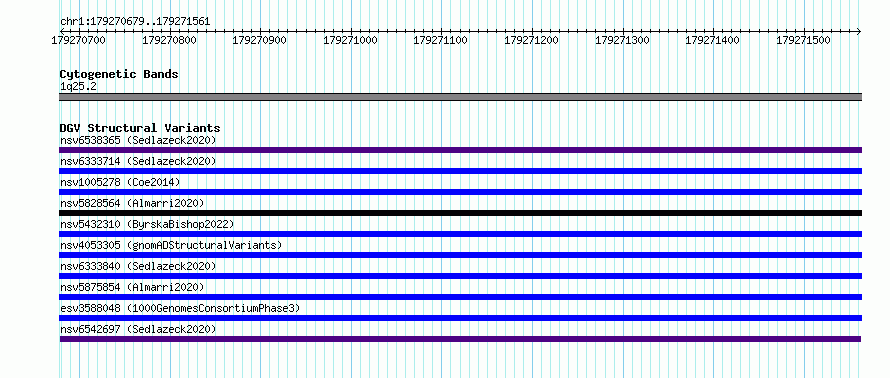The image size is (890, 378).
Task: Open variant label nsv6333714 (Sedlazeck2020)
Action: (138, 161)
